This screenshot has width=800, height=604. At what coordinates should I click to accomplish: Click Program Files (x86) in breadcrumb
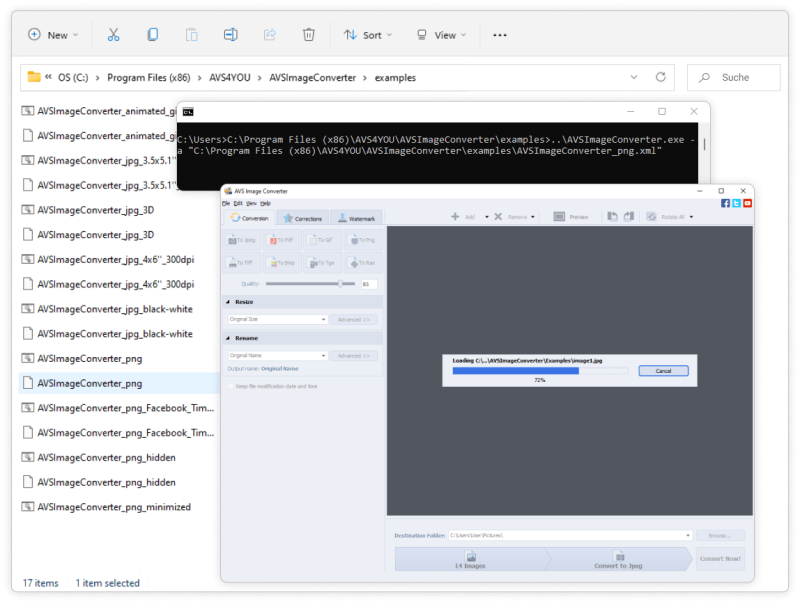pyautogui.click(x=148, y=78)
